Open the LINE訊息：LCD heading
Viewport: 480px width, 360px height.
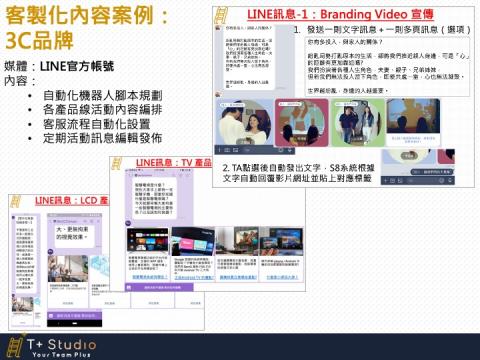pos(71,200)
